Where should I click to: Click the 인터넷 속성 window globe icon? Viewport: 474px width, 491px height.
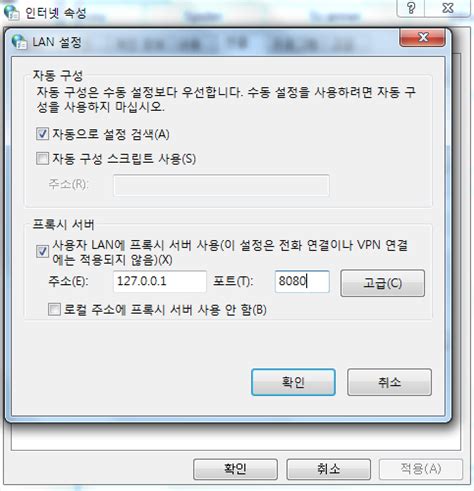pos(11,13)
